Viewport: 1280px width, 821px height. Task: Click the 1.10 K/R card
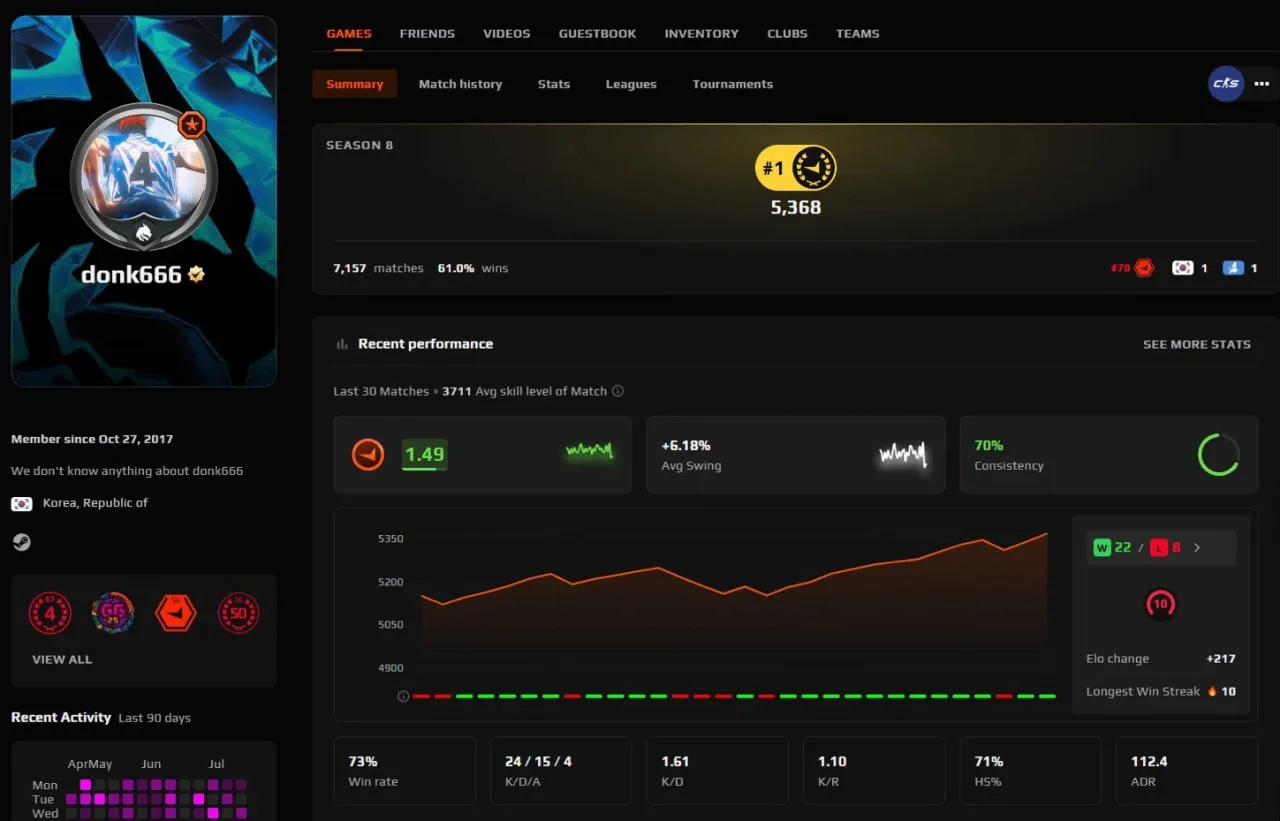[874, 771]
